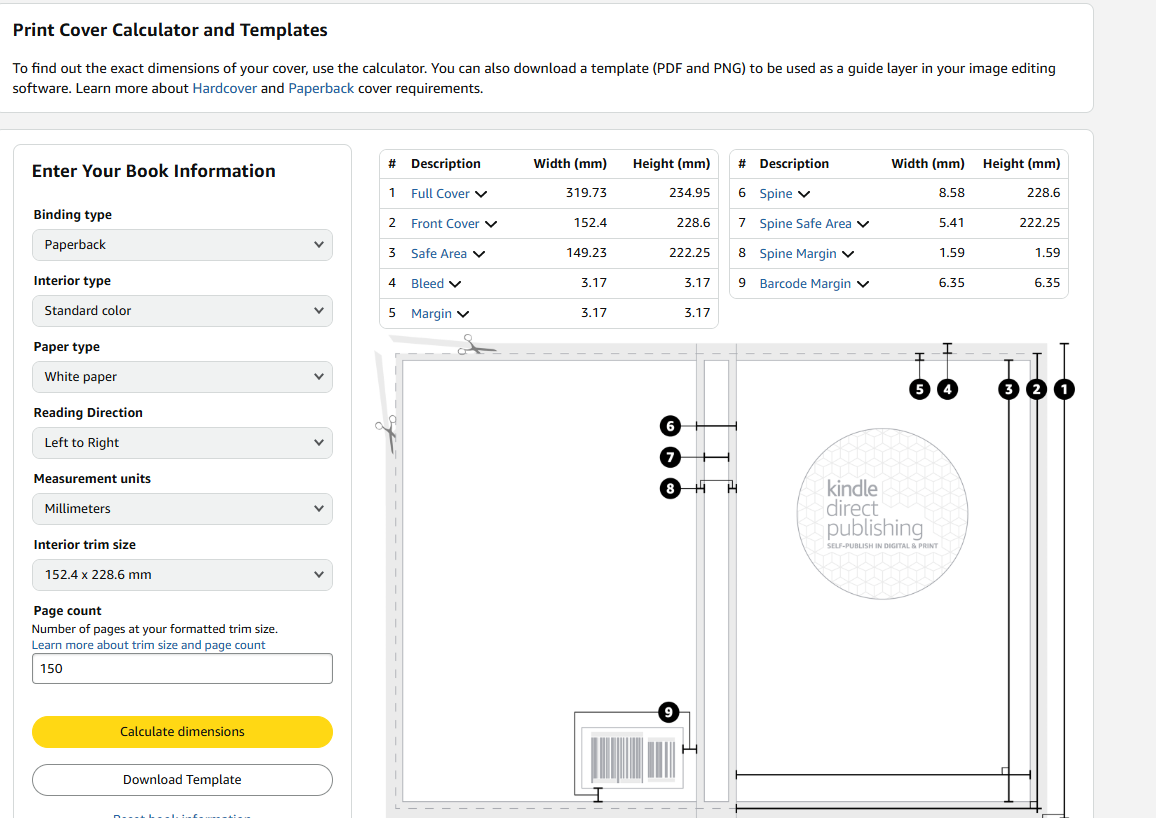Open the Hardcover requirements link
This screenshot has height=818, width=1156.
[224, 88]
